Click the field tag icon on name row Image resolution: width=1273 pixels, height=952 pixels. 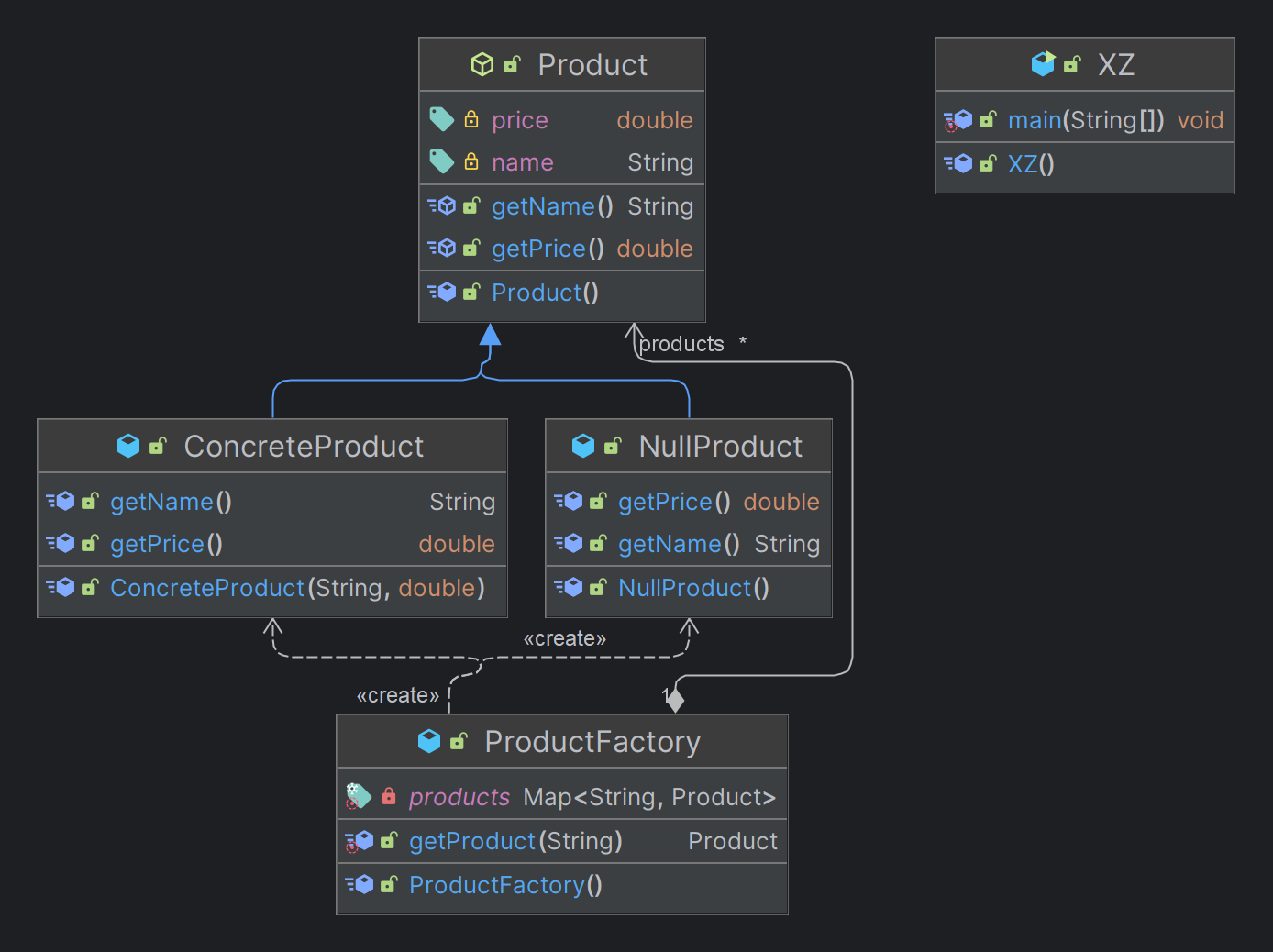442,161
